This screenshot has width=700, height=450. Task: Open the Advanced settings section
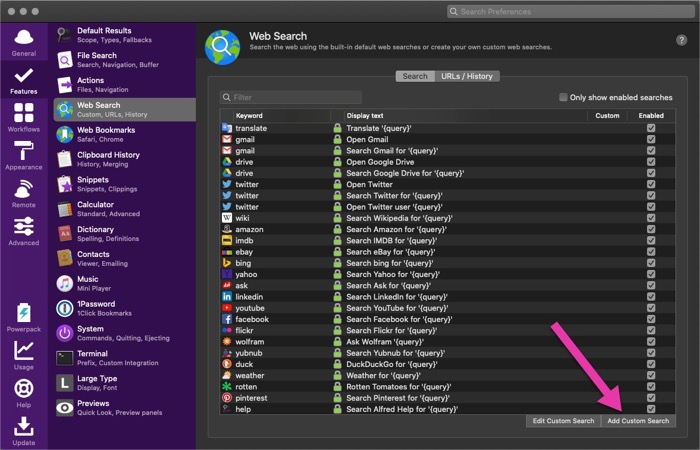(24, 231)
